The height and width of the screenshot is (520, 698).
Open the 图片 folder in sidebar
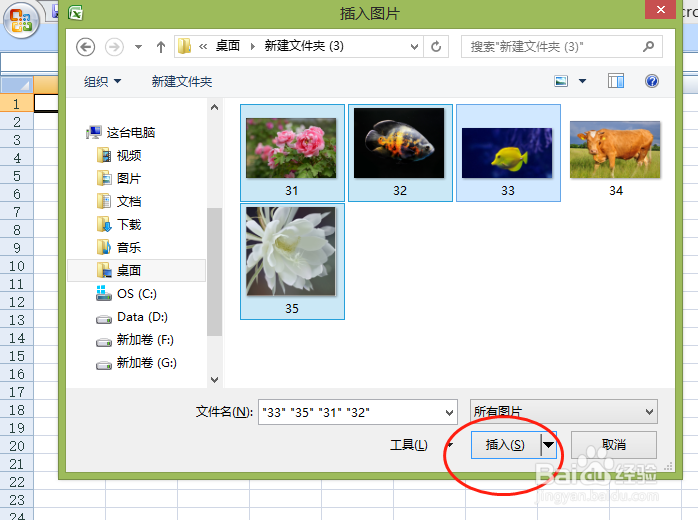point(119,179)
